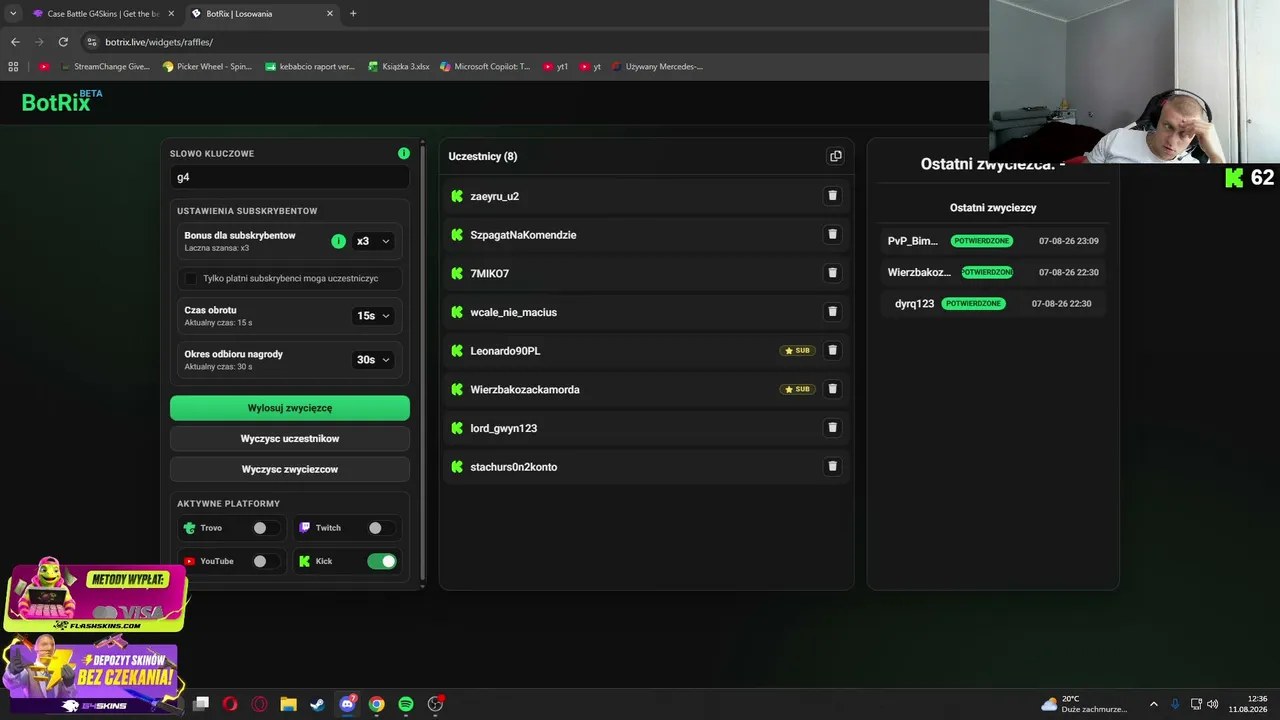The width and height of the screenshot is (1280, 720).
Task: Open the kebabcio raport bookmark
Action: point(310,67)
